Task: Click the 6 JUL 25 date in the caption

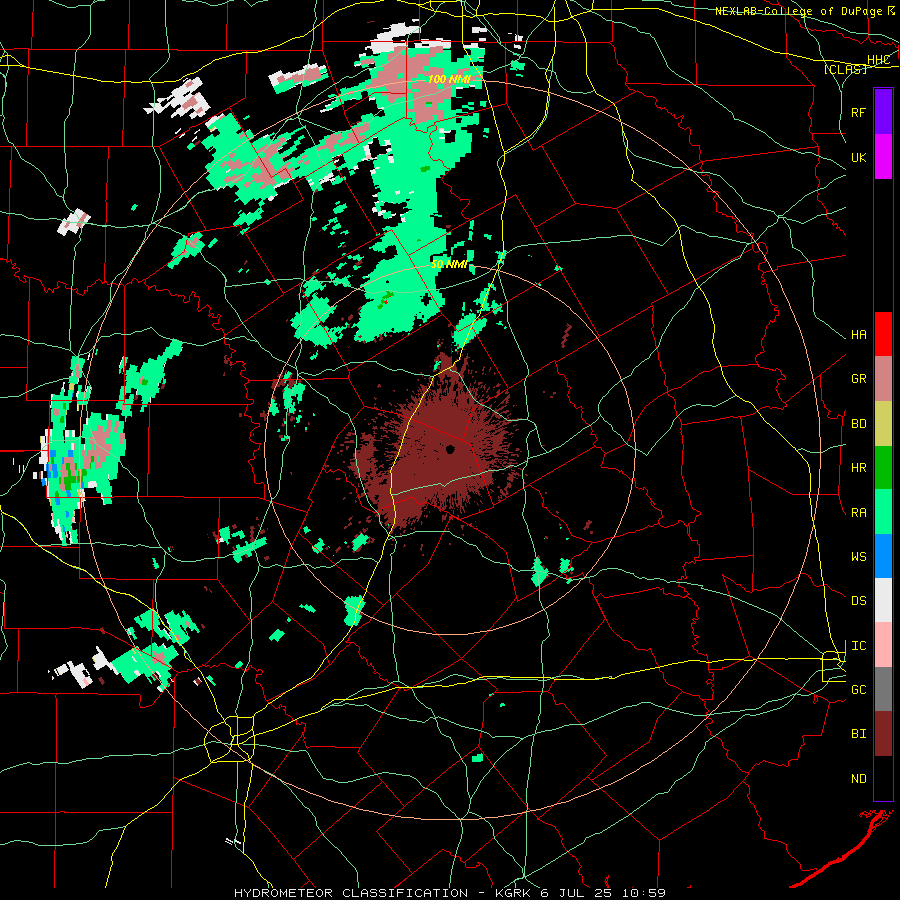Action: 576,893
